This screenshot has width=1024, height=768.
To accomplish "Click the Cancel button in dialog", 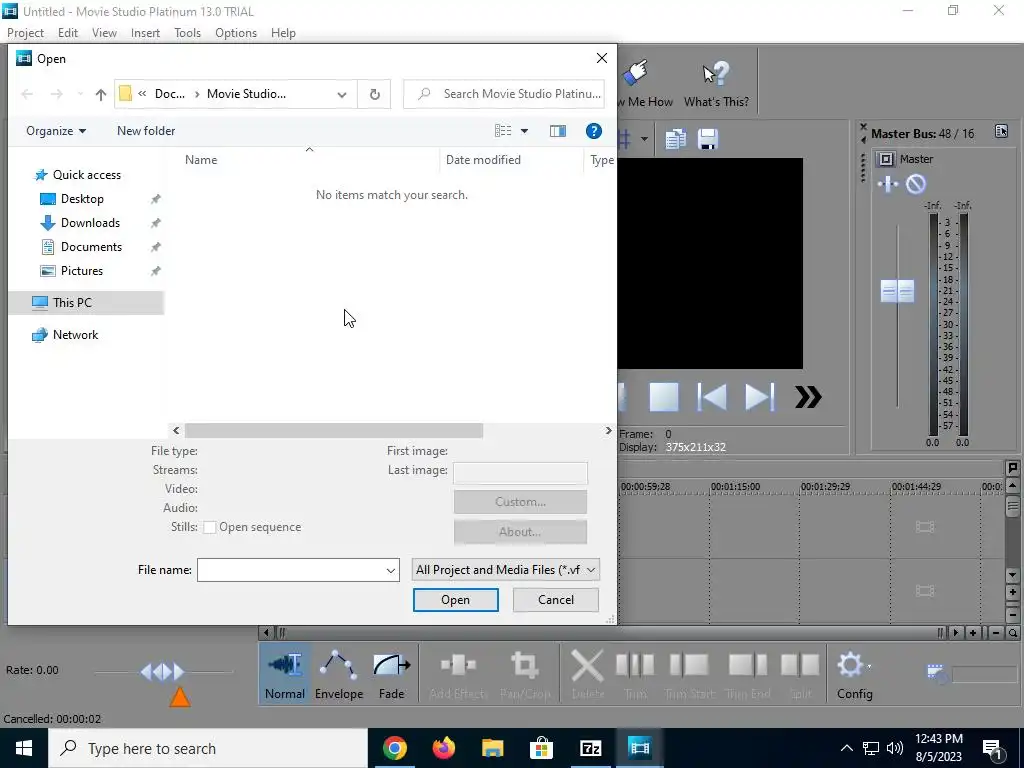I will [x=556, y=600].
